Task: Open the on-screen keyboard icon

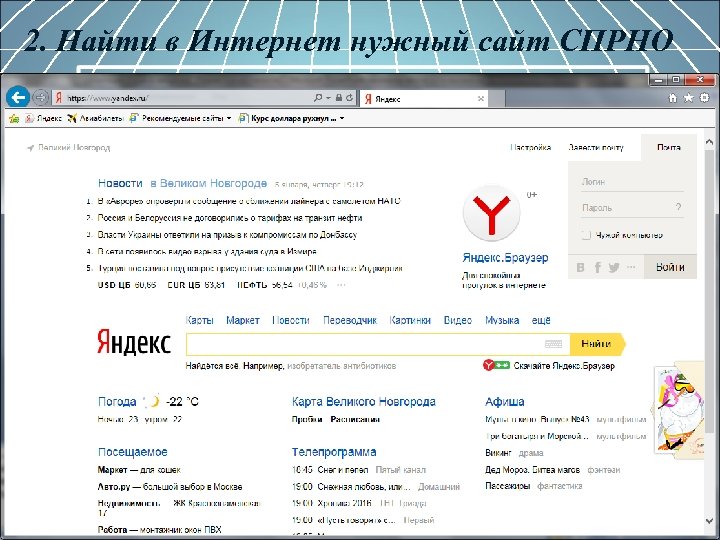Action: 553,344
